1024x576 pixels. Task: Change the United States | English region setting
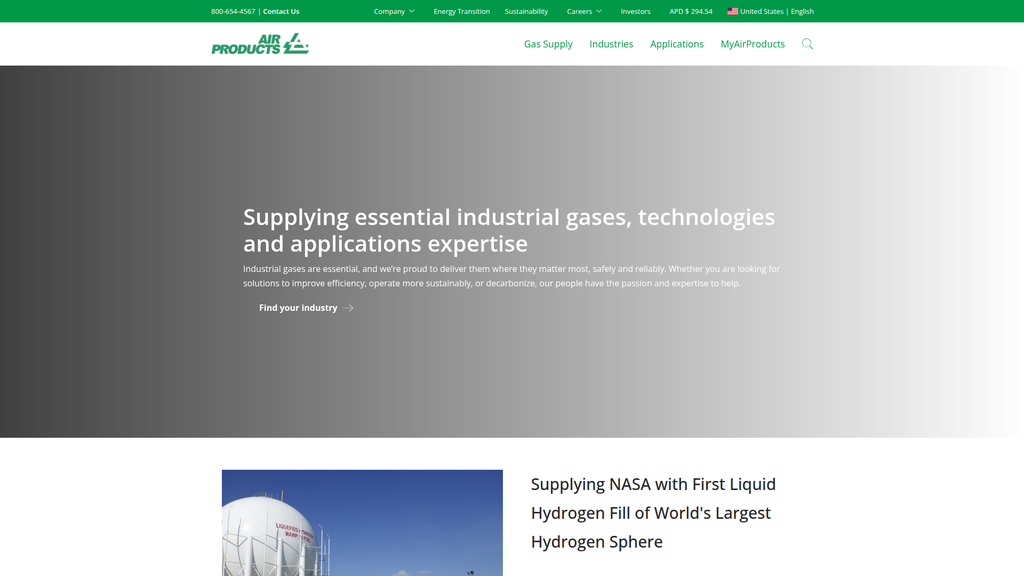pos(771,11)
